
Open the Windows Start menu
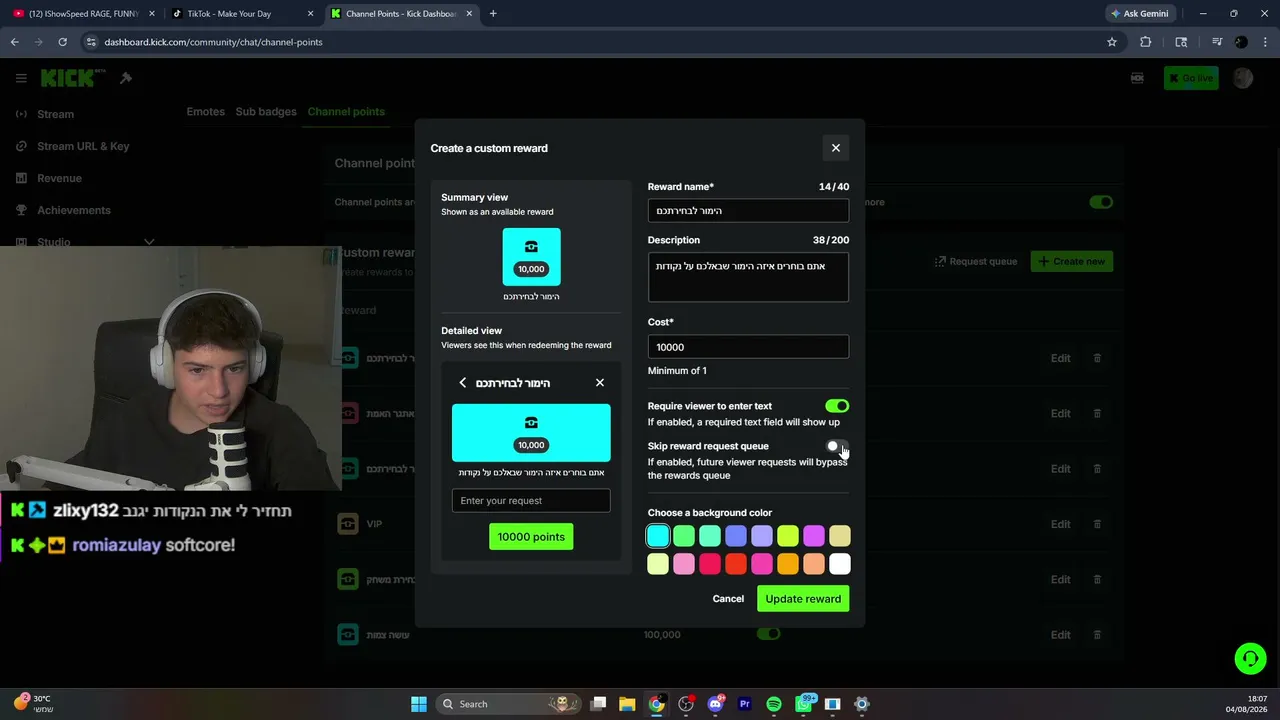(419, 704)
